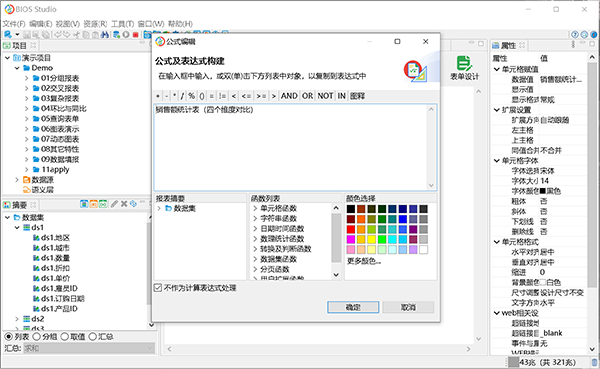Collapse the 单元格字体 property group
Screen dimensions: 600x369
[497, 161]
